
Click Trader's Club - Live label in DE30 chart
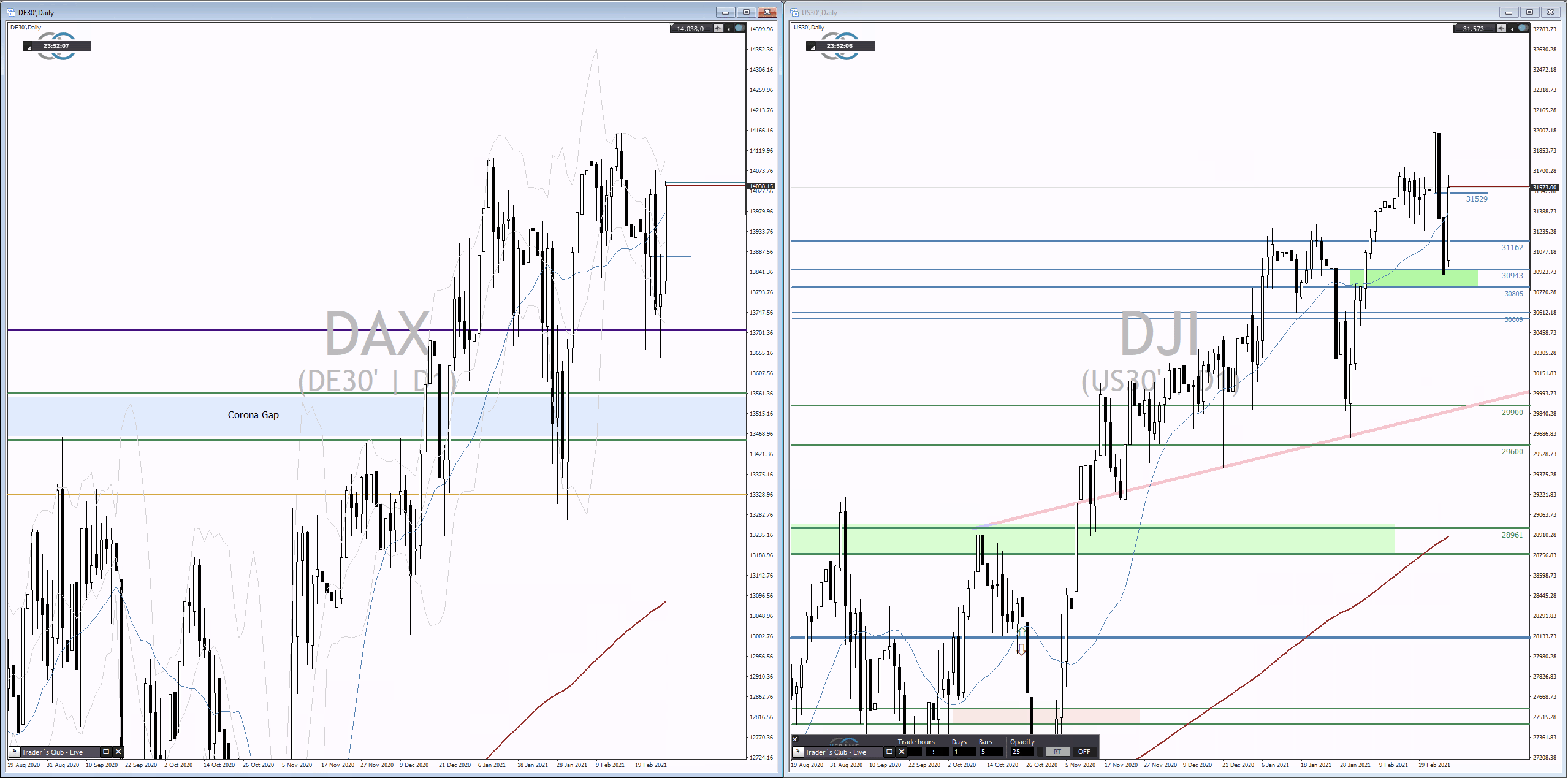pos(52,753)
